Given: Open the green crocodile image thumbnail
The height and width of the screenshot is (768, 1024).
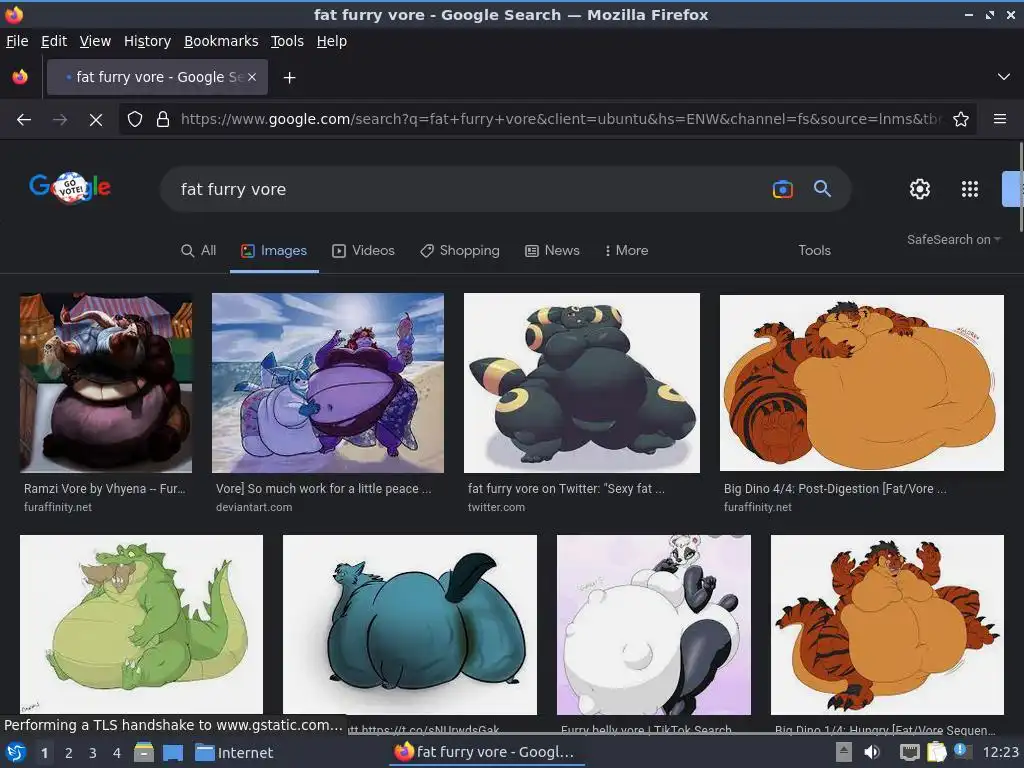Looking at the screenshot, I should (x=142, y=625).
